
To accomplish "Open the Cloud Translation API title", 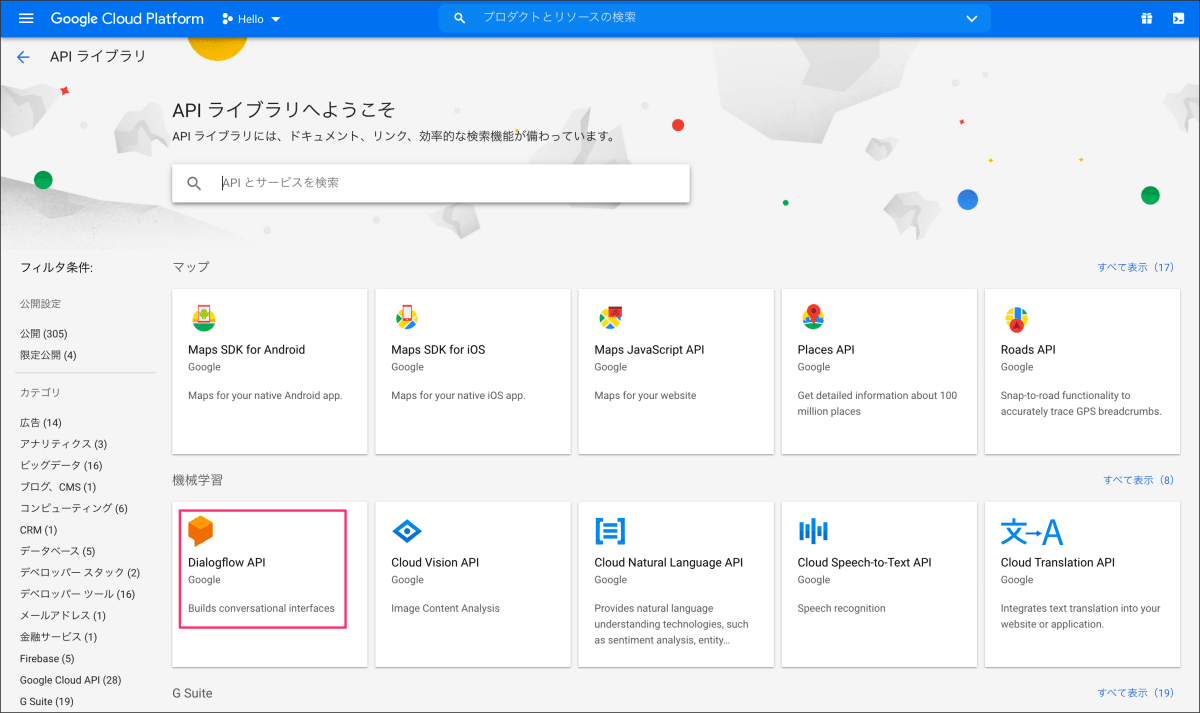I will click(x=1058, y=563).
